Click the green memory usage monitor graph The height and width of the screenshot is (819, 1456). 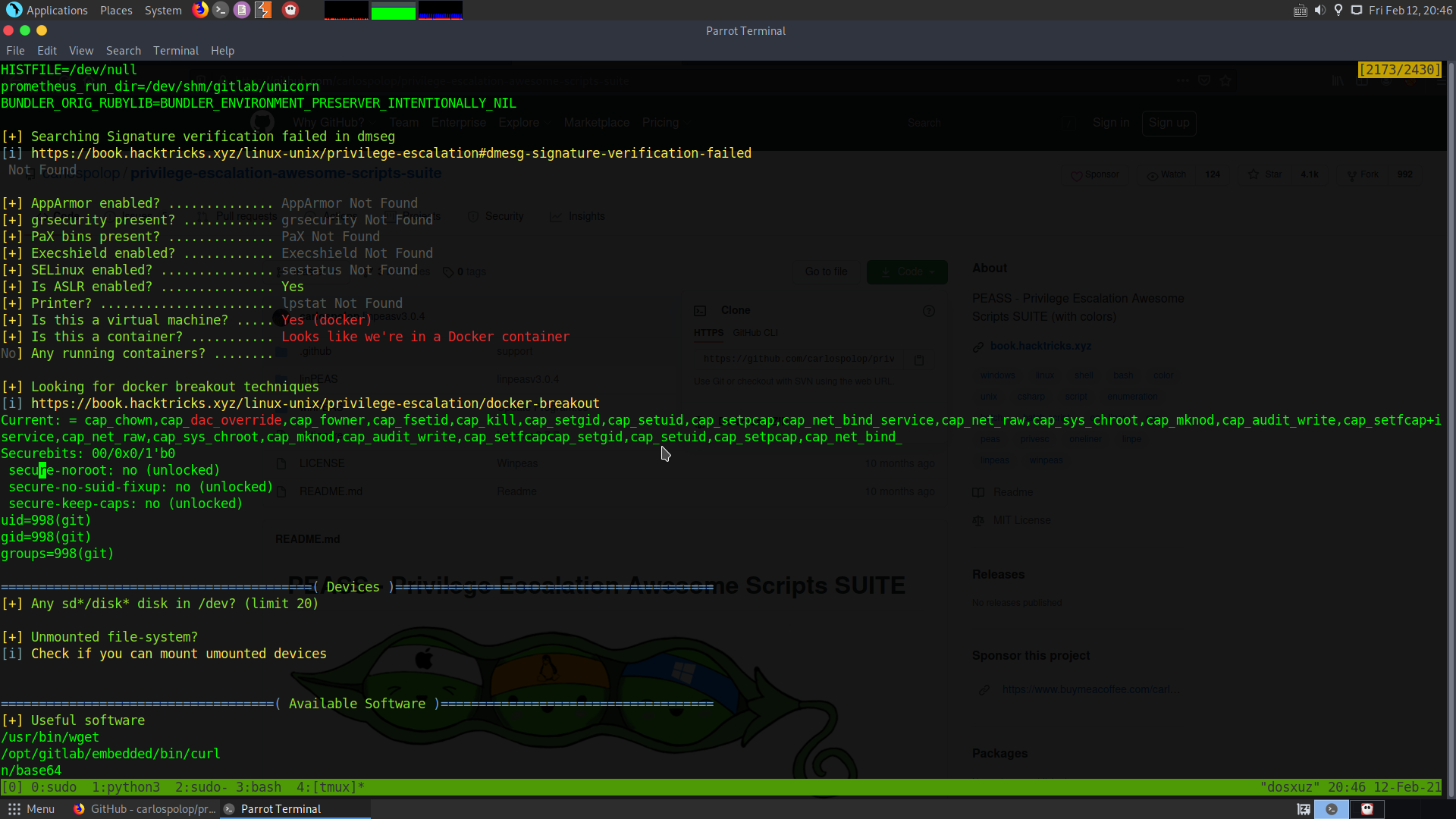[x=393, y=11]
